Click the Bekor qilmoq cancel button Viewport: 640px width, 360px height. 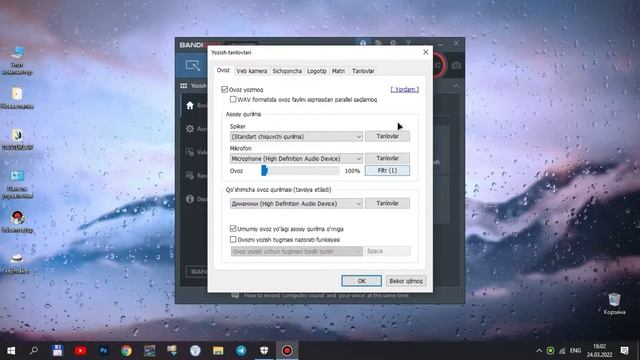(406, 281)
